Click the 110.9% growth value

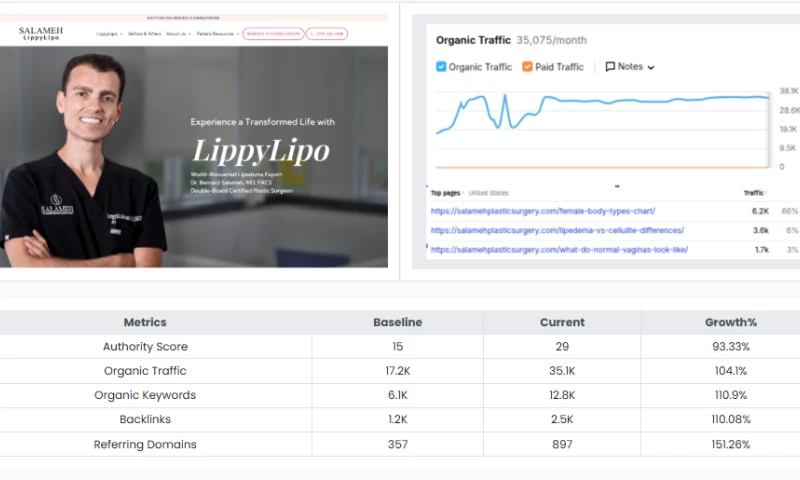[x=731, y=395]
